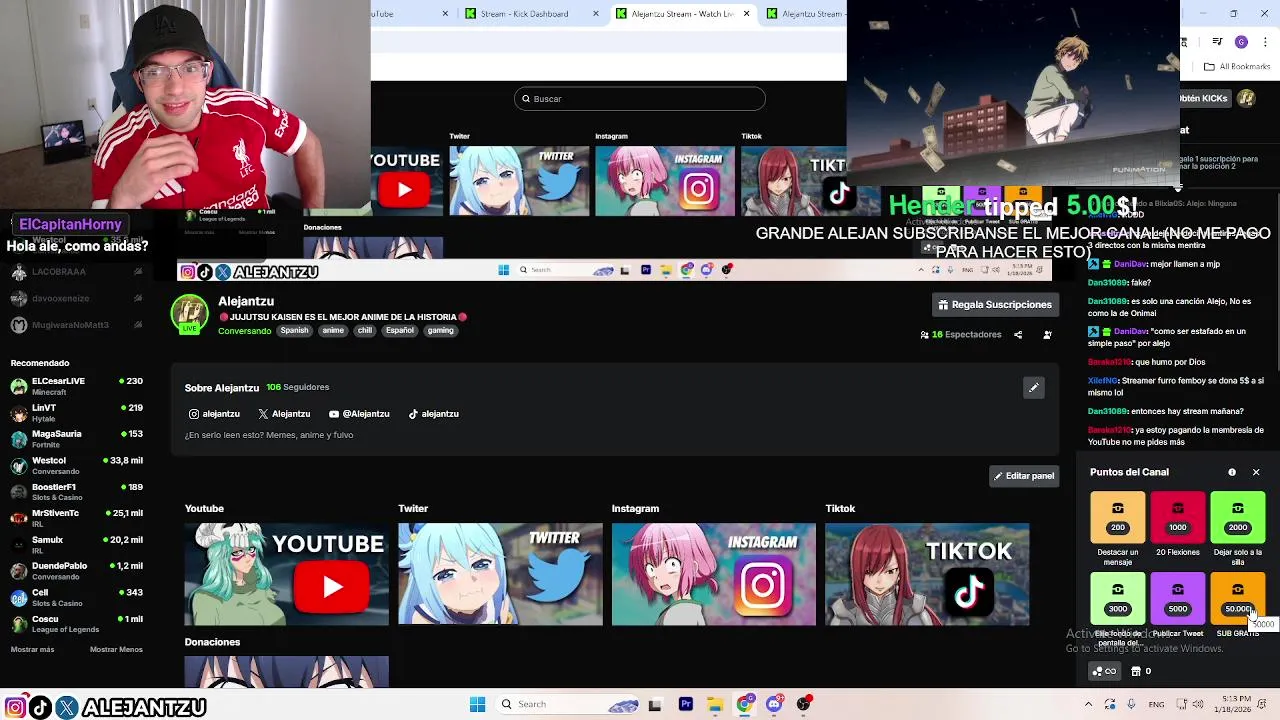
Task: Open recommended channel DuendePablo
Action: (x=76, y=570)
